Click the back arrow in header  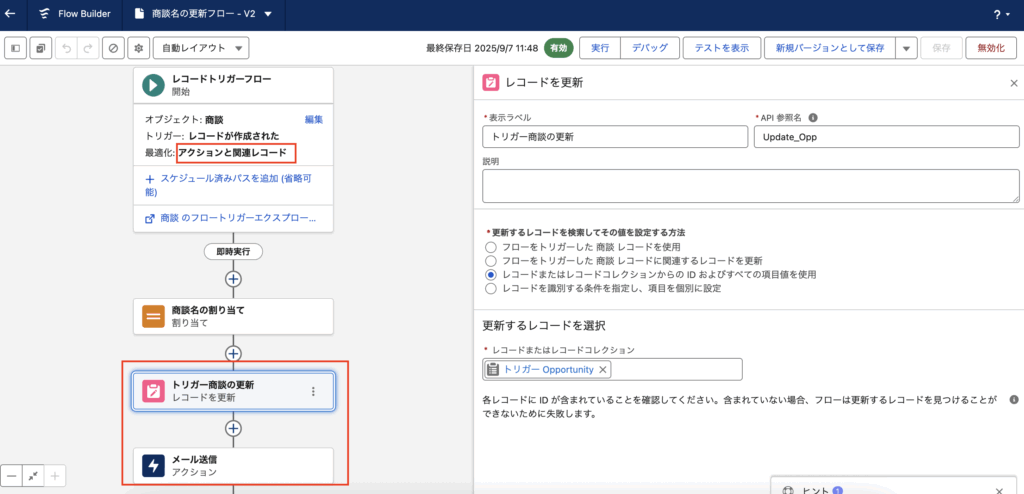[x=11, y=14]
